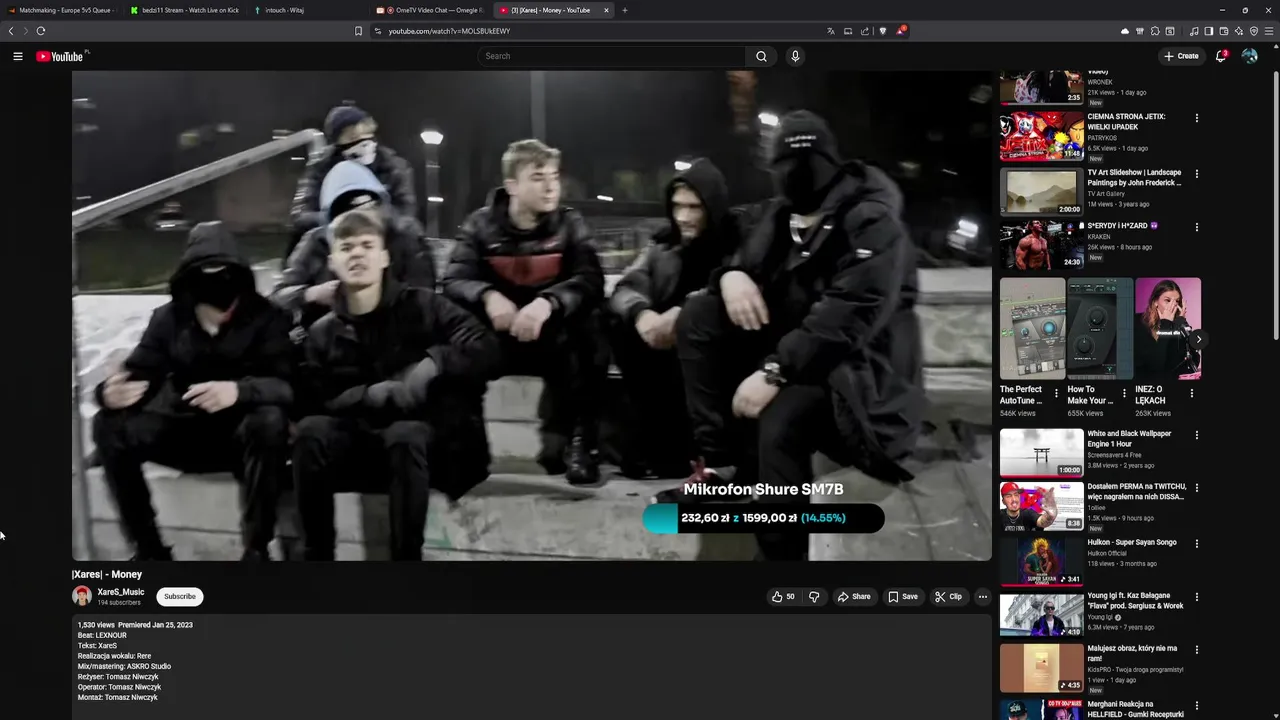
Task: Open options for Young Igi Flava video
Action: point(1196,597)
